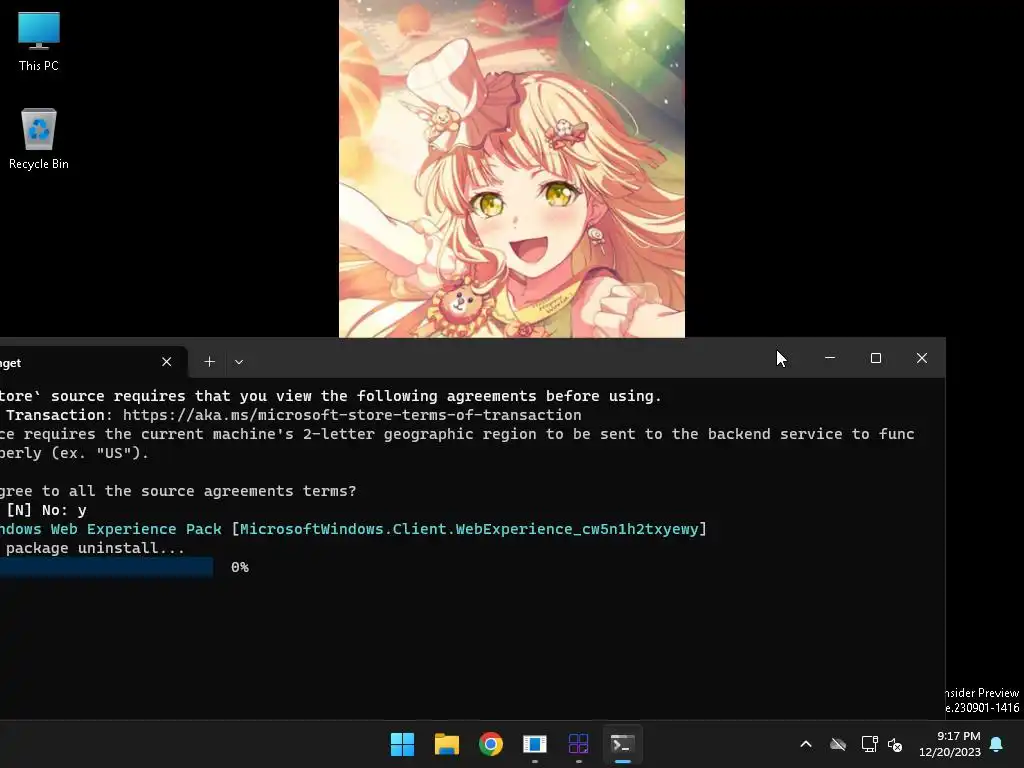Viewport: 1024px width, 768px height.
Task: Switch to Terminal app on taskbar
Action: click(x=622, y=744)
